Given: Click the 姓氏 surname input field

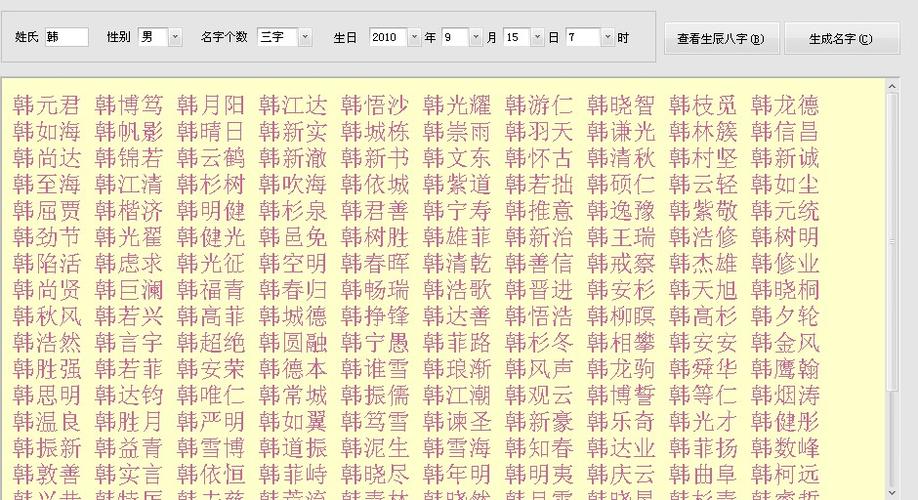Looking at the screenshot, I should [67, 37].
